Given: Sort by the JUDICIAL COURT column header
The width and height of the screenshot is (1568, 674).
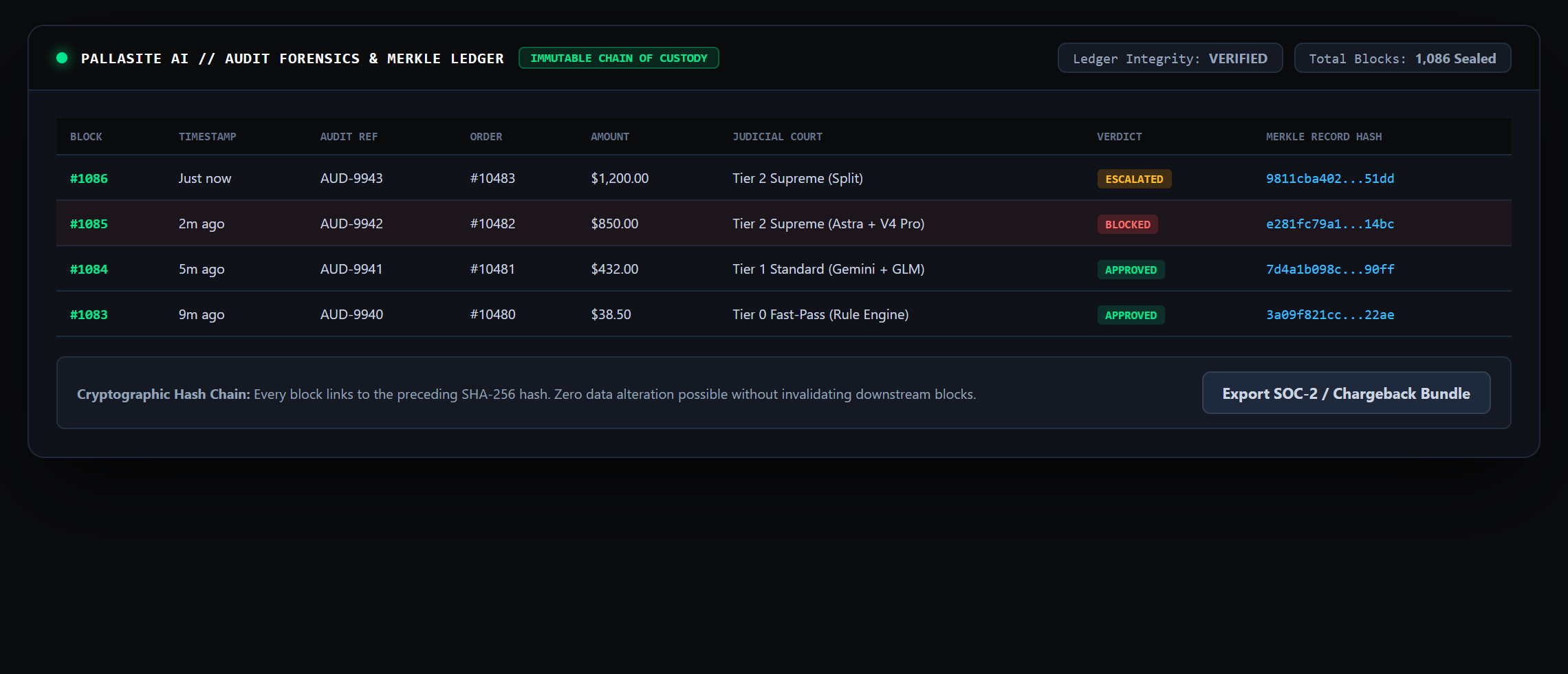Looking at the screenshot, I should tap(777, 137).
